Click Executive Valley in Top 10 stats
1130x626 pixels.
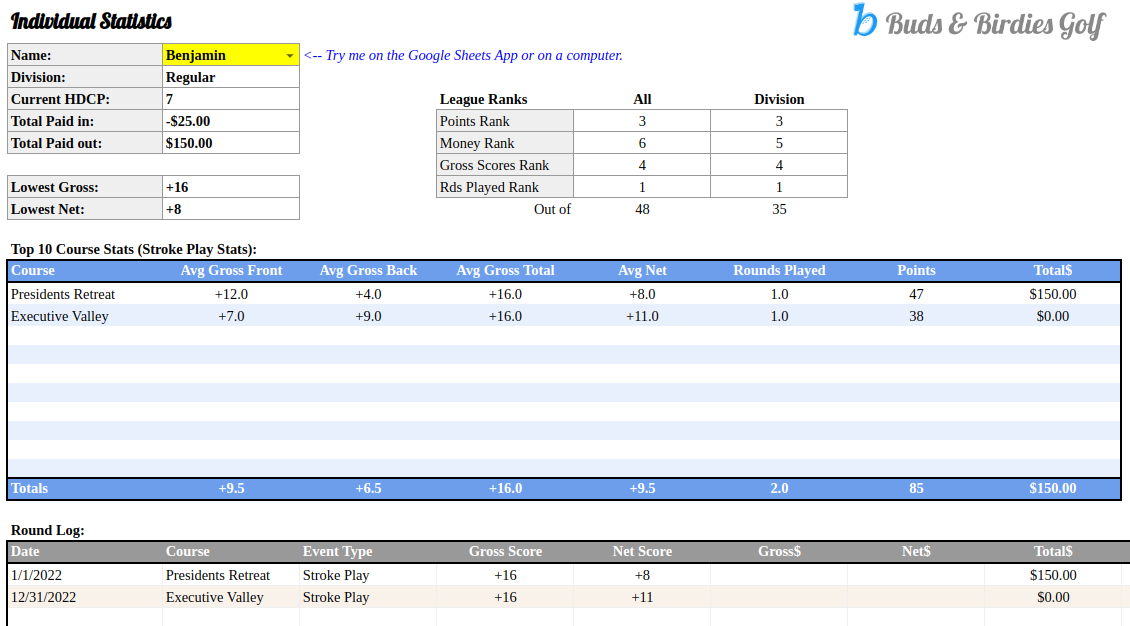tap(60, 316)
